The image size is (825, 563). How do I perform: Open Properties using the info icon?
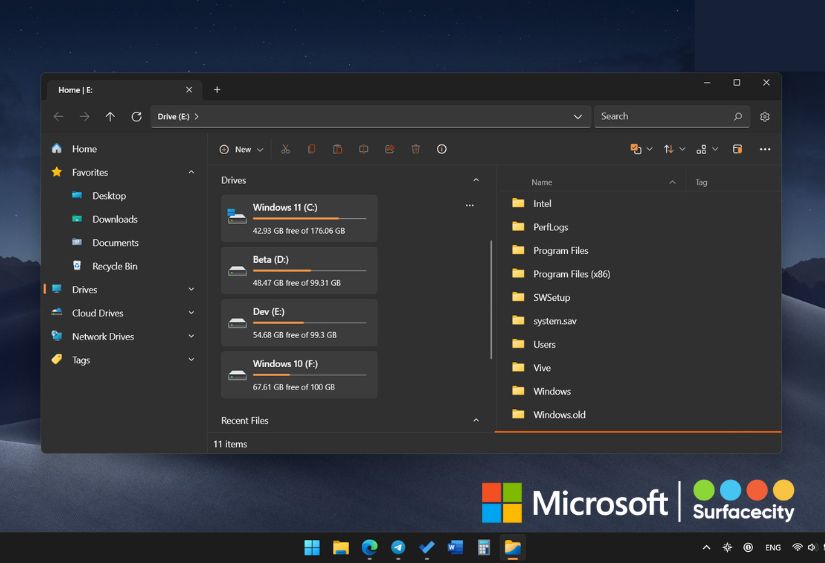441,149
